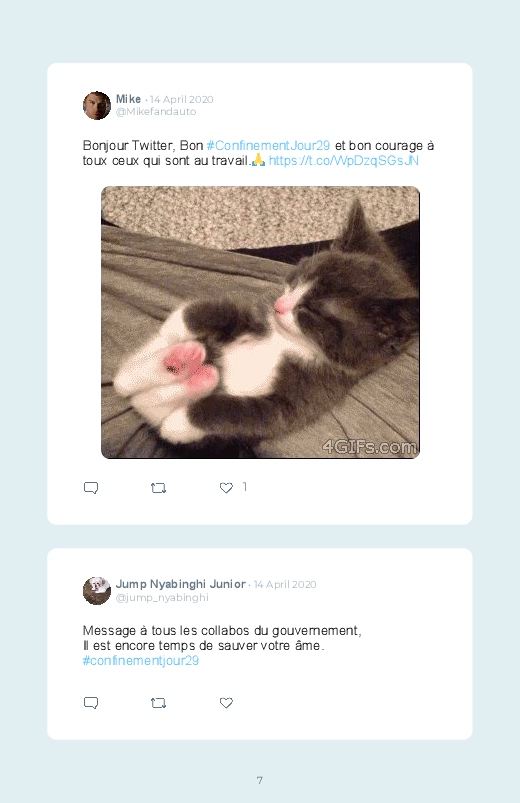
Task: Open the #confinementjour29 hashtag in second tweet
Action: click(x=141, y=660)
